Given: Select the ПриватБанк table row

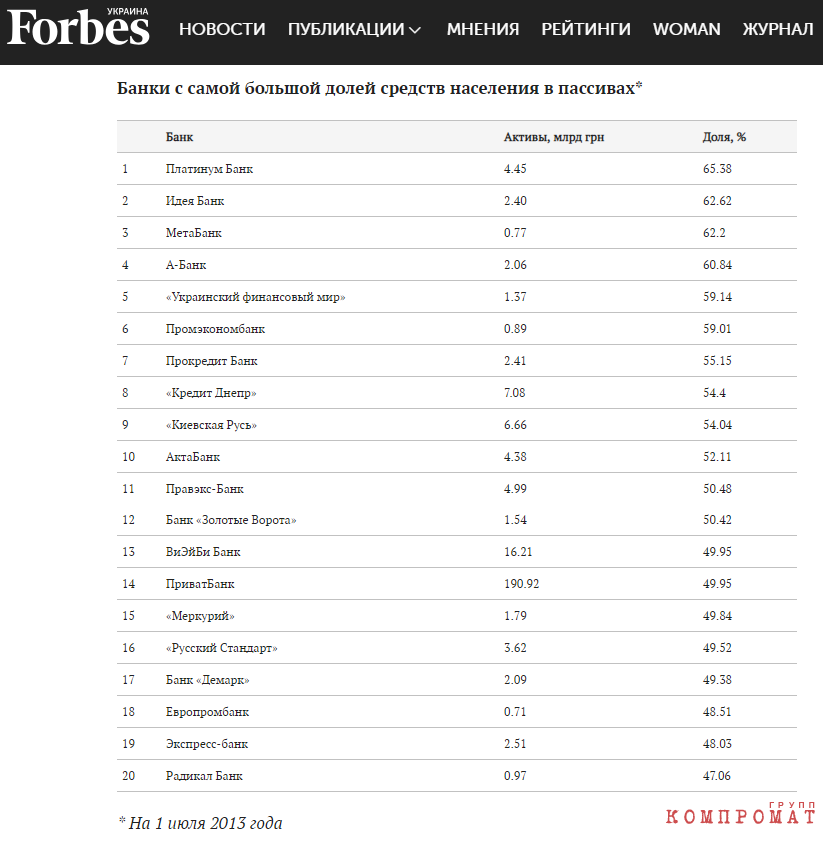Looking at the screenshot, I should tap(457, 584).
